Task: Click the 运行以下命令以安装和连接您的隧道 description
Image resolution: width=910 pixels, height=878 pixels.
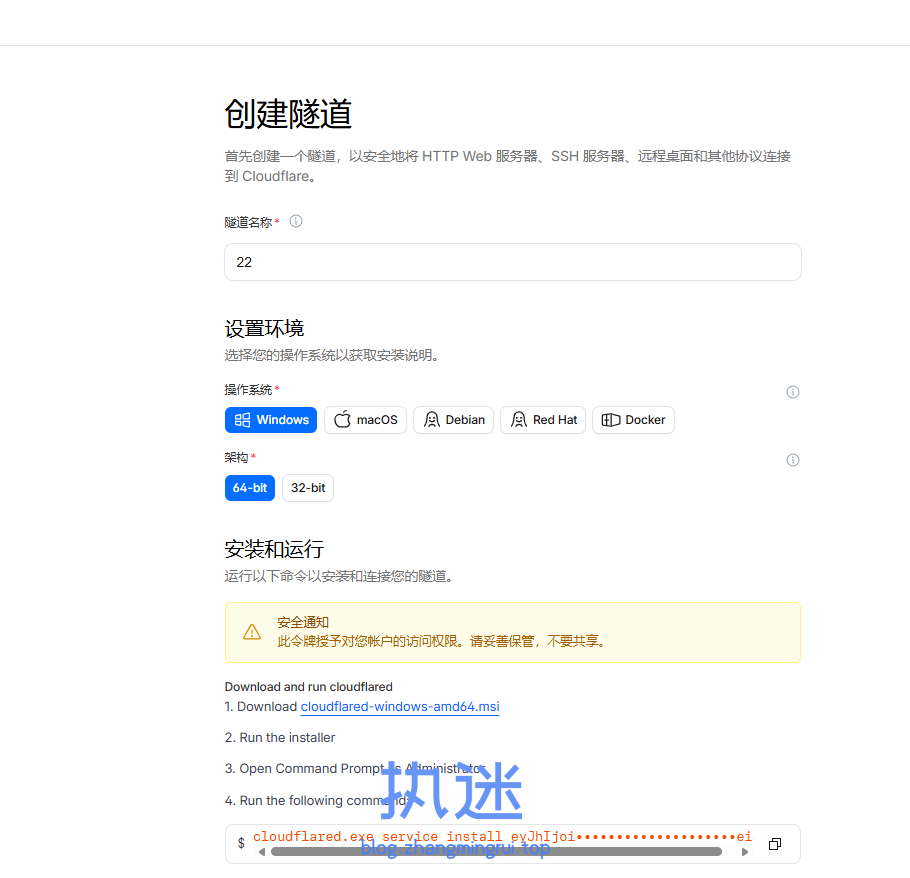Action: click(x=339, y=576)
